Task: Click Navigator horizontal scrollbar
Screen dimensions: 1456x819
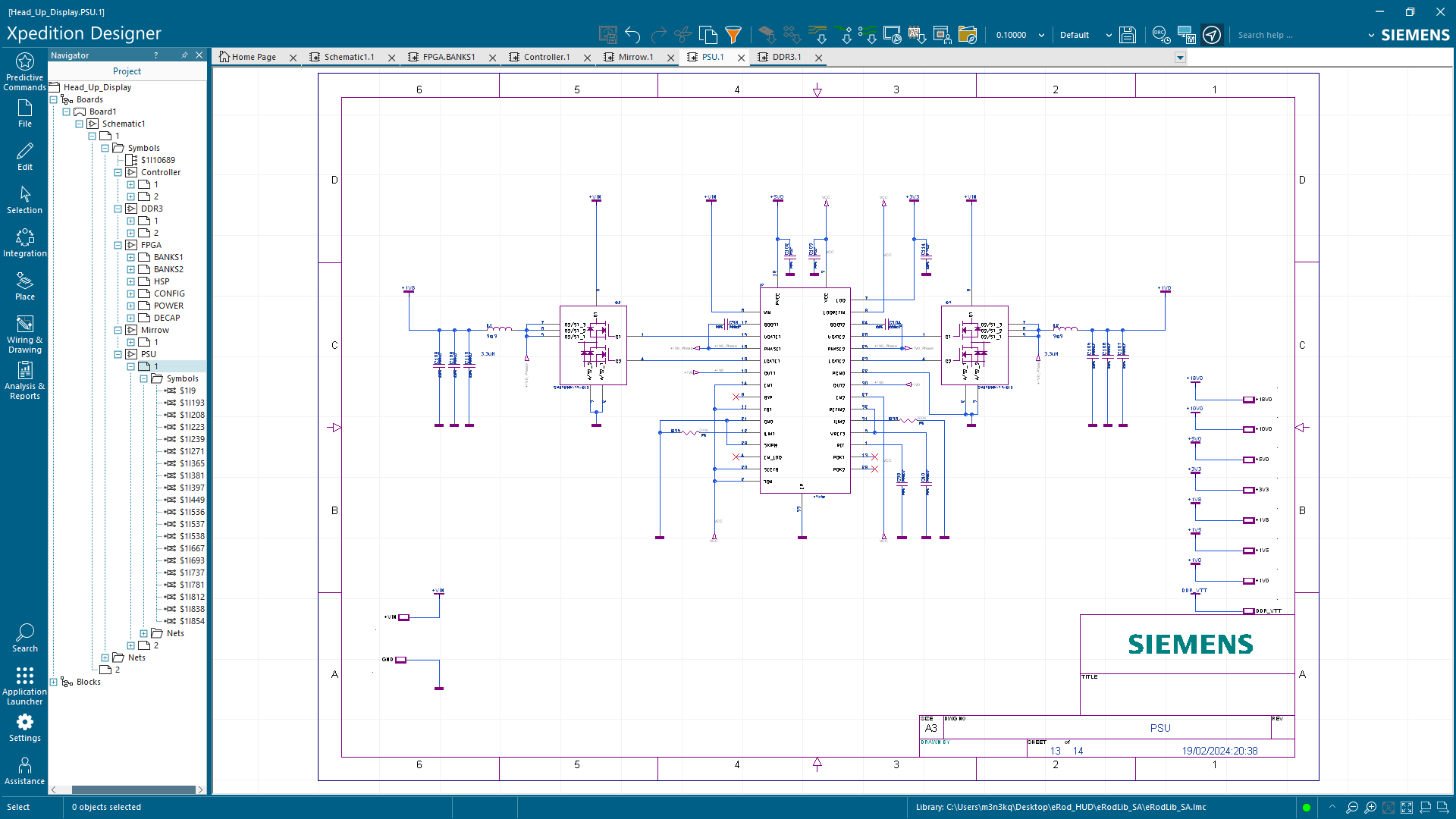Action: pos(133,789)
